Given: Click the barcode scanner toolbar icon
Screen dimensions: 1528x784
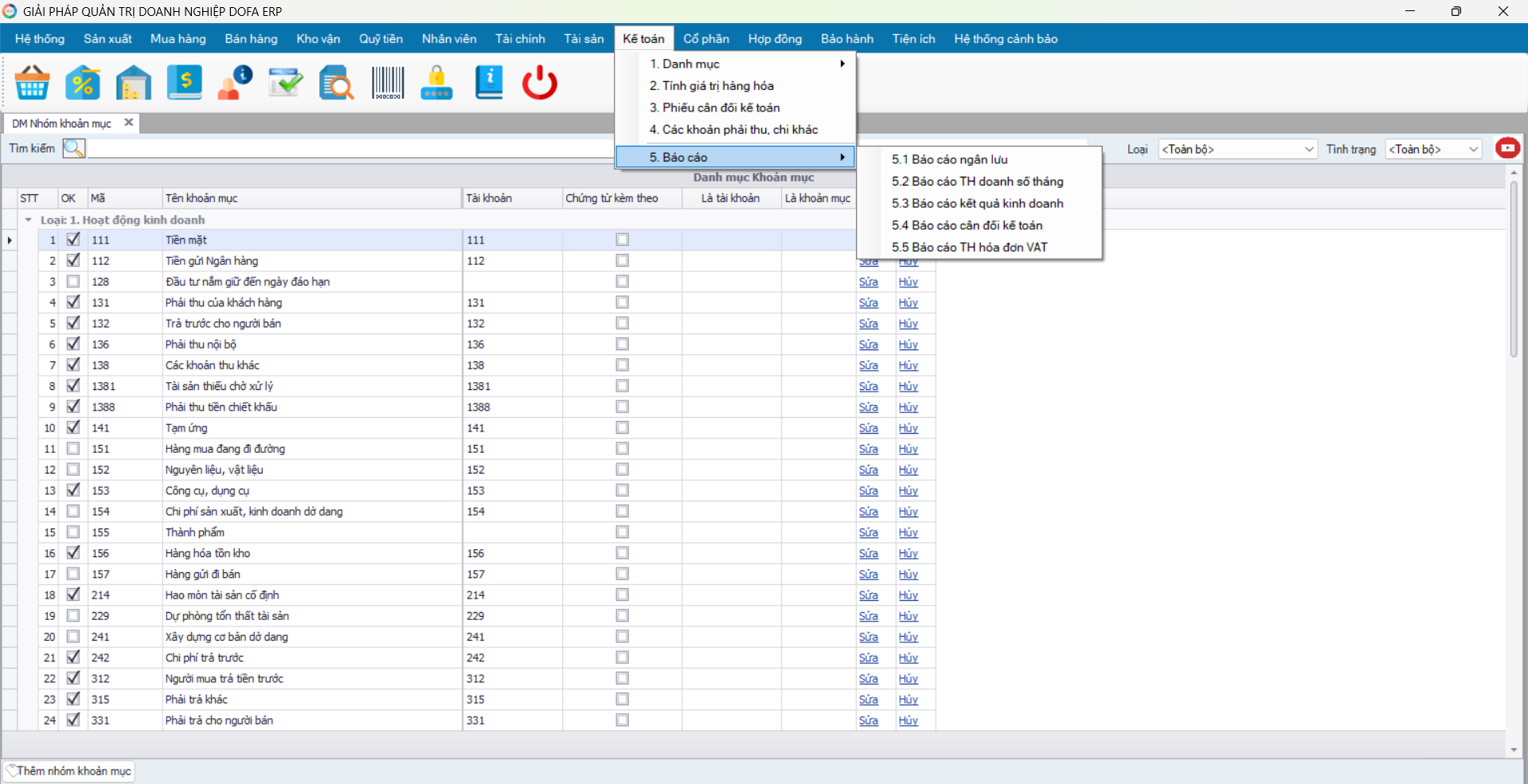Looking at the screenshot, I should (x=388, y=83).
